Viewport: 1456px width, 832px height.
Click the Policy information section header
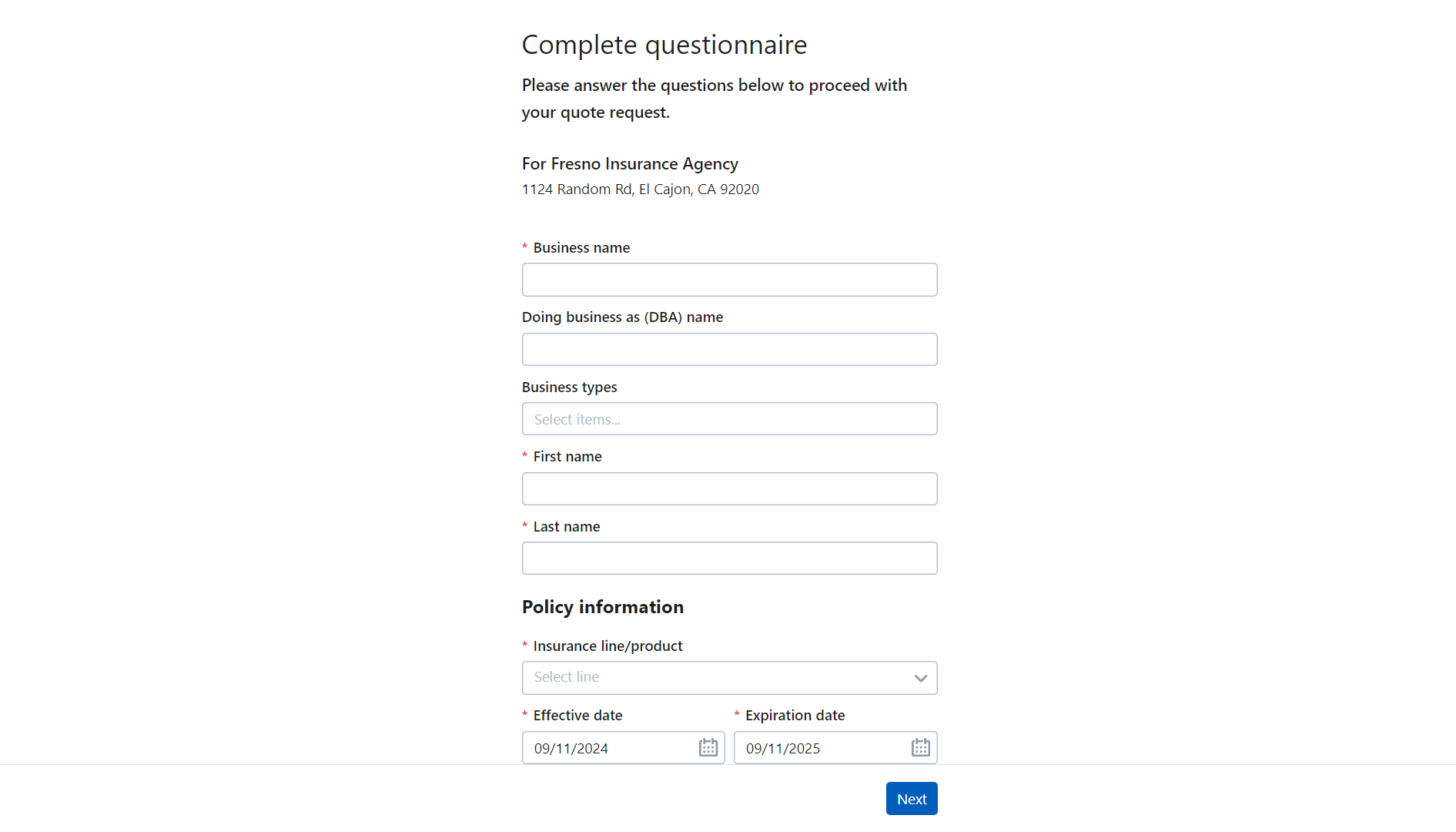[x=603, y=607]
